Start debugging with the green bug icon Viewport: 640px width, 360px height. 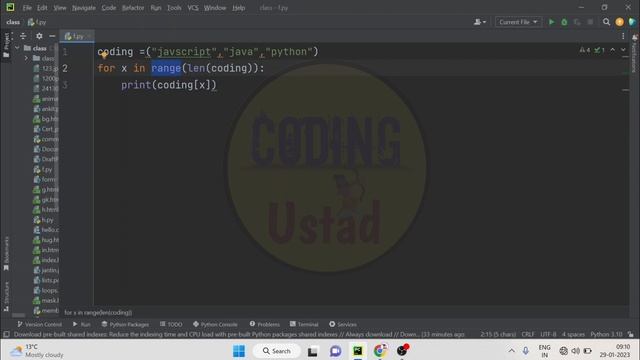click(x=564, y=22)
